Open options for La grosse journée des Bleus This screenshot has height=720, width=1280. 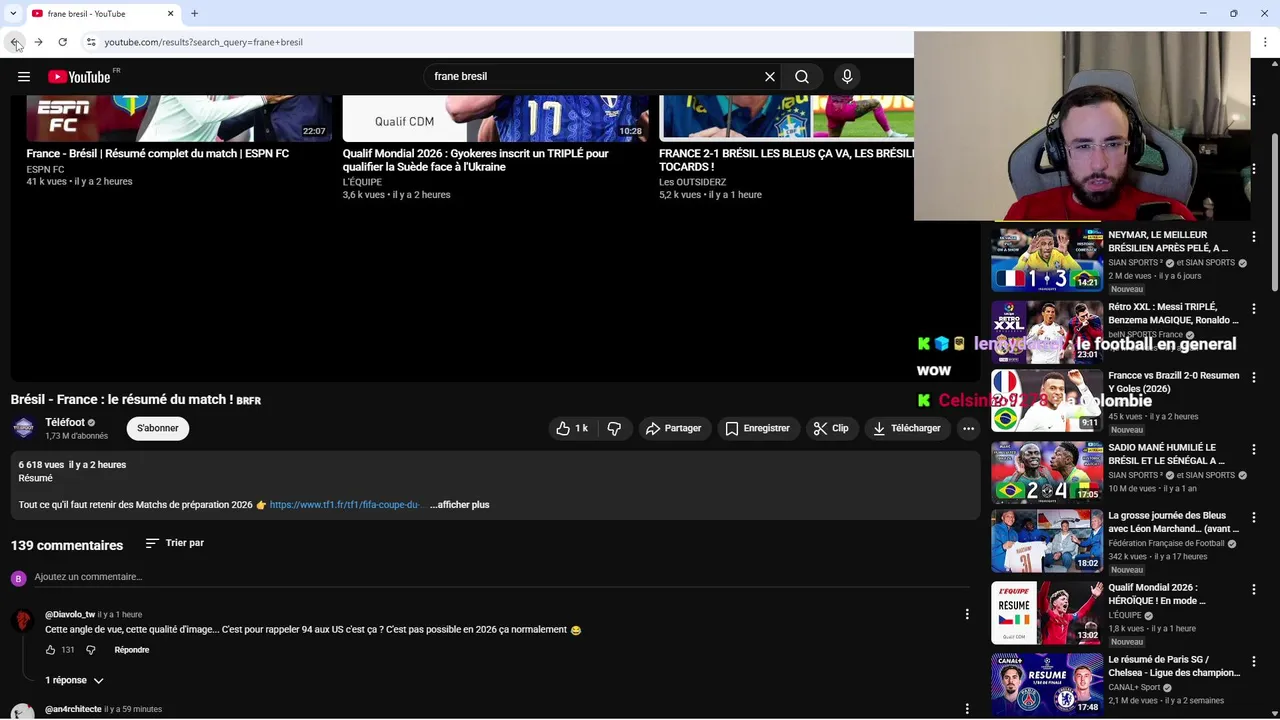(x=1254, y=518)
